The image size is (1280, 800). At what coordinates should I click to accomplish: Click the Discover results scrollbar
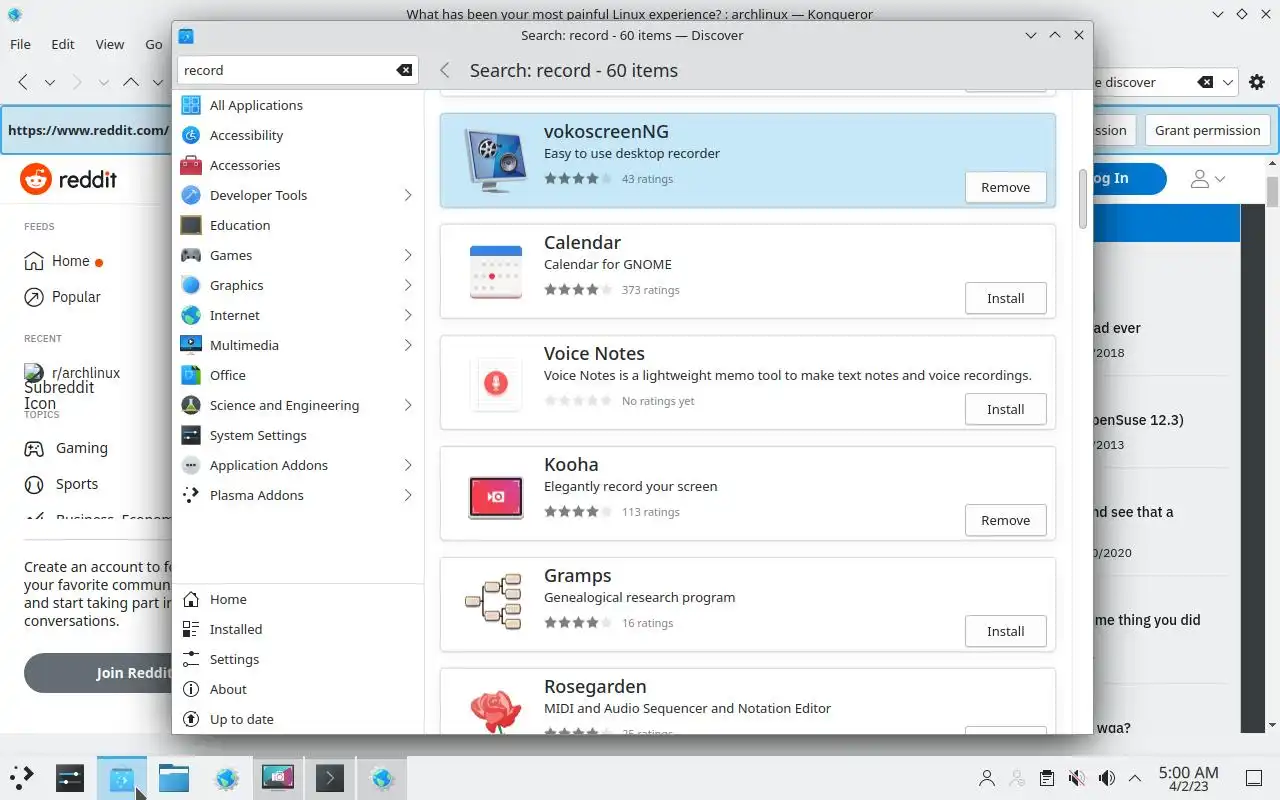point(1082,198)
